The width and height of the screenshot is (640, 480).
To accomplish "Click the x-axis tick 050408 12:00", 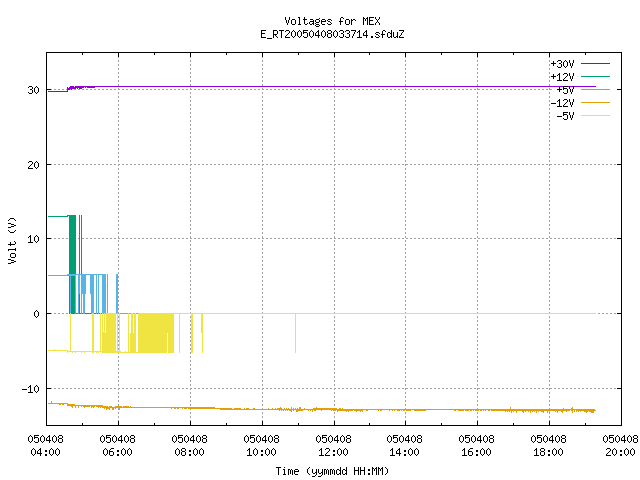I will 333,446.
